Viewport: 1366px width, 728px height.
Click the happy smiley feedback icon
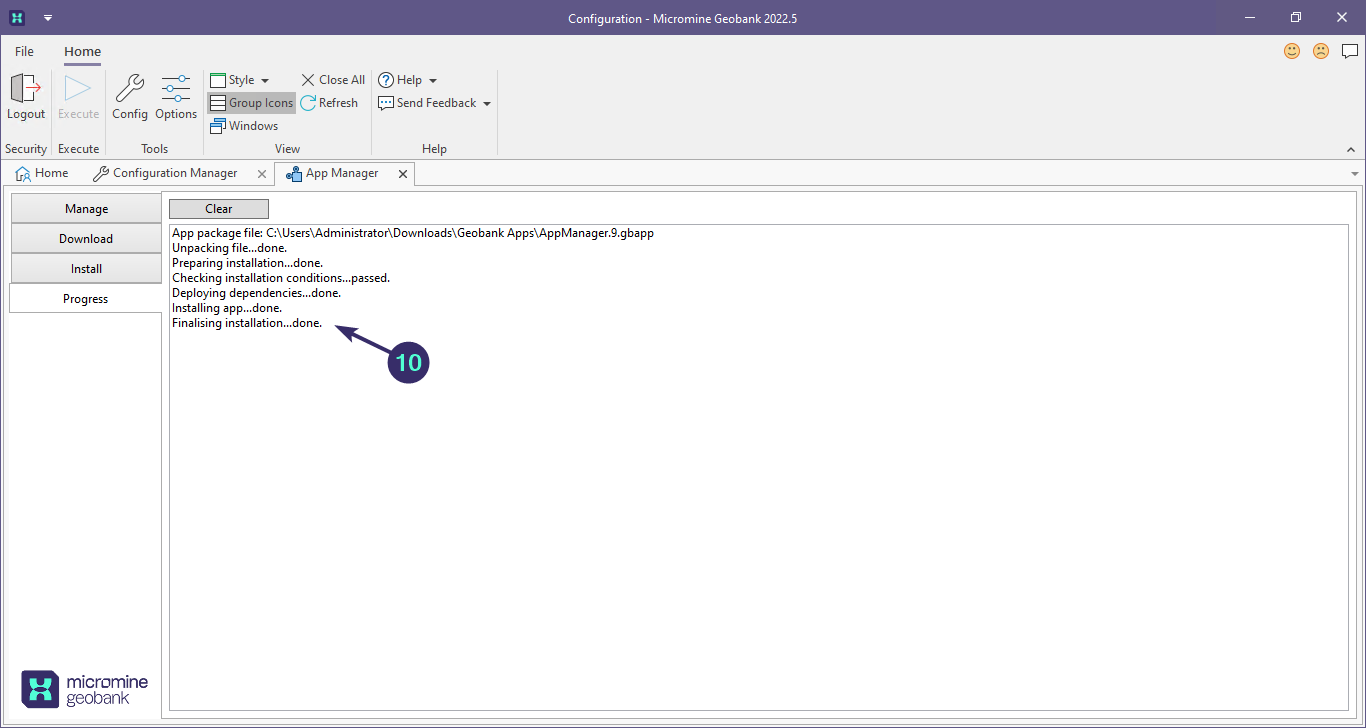pos(1292,51)
